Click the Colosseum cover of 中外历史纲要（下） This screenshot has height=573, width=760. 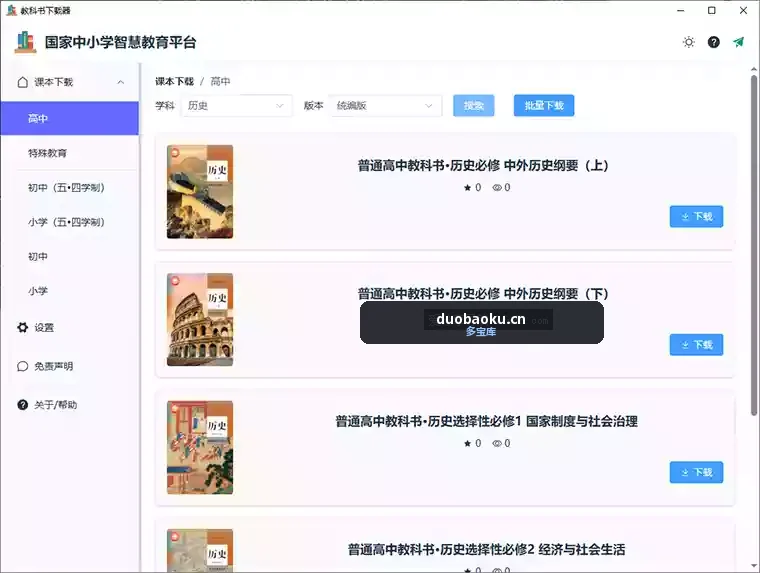coord(200,319)
